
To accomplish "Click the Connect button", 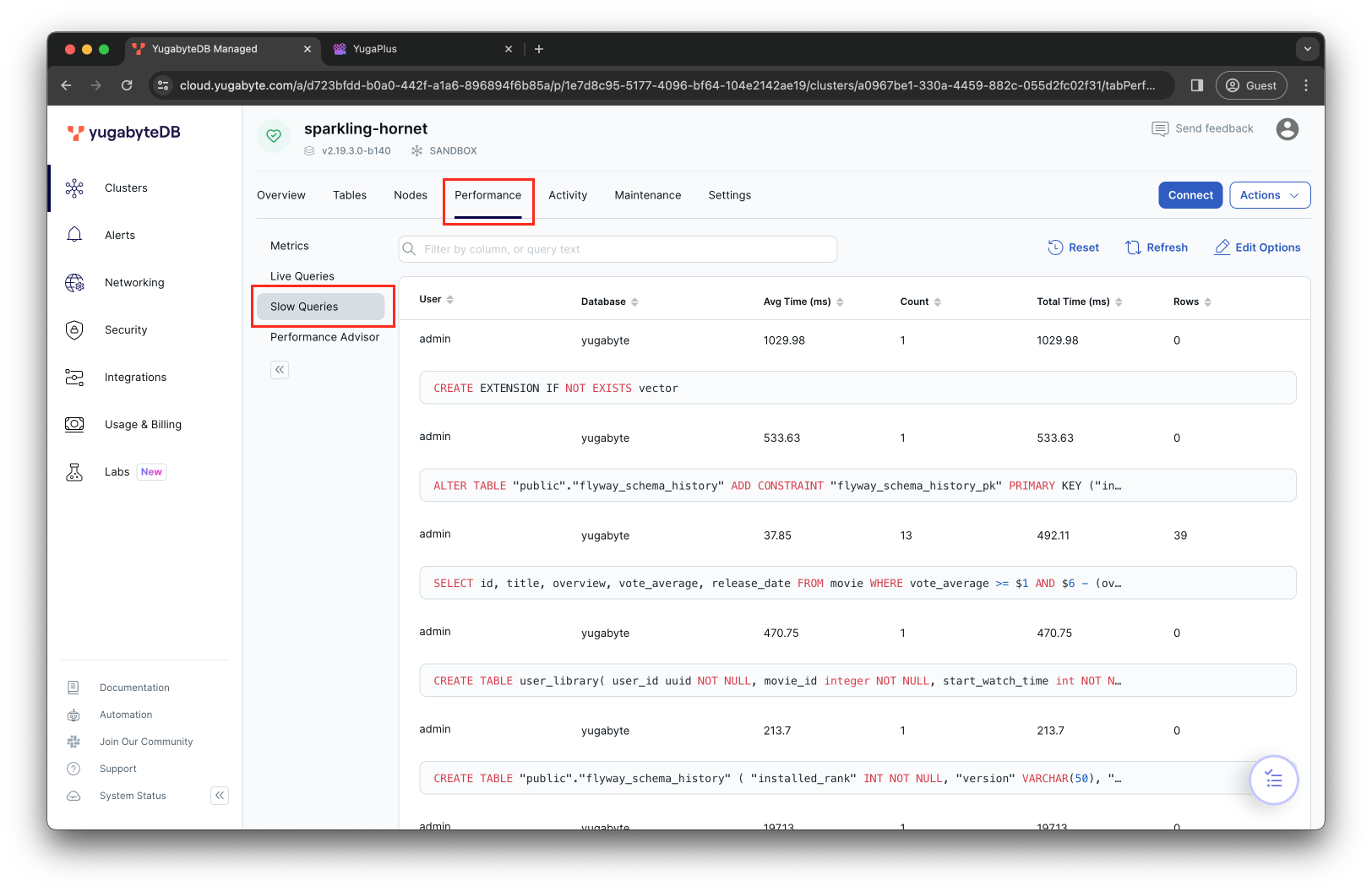I will [1190, 195].
